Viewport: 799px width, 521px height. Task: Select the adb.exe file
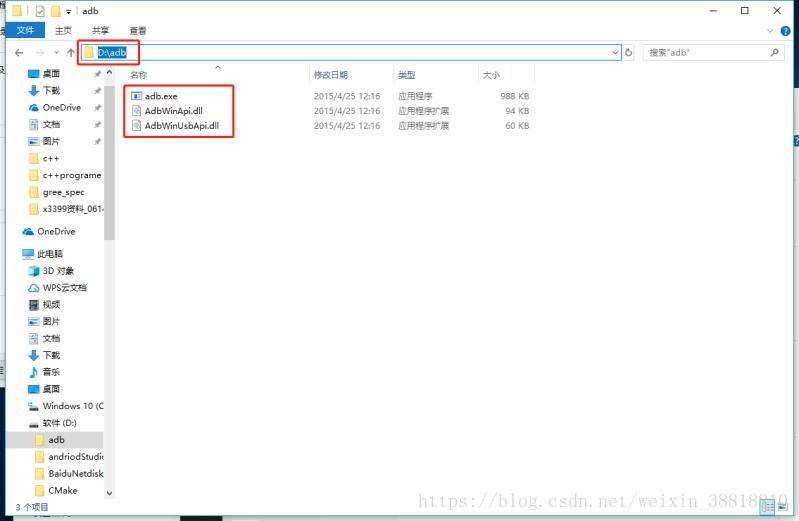(x=161, y=96)
